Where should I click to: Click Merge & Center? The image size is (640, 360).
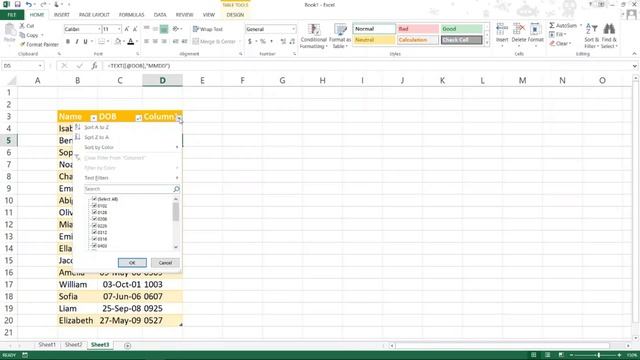(215, 42)
